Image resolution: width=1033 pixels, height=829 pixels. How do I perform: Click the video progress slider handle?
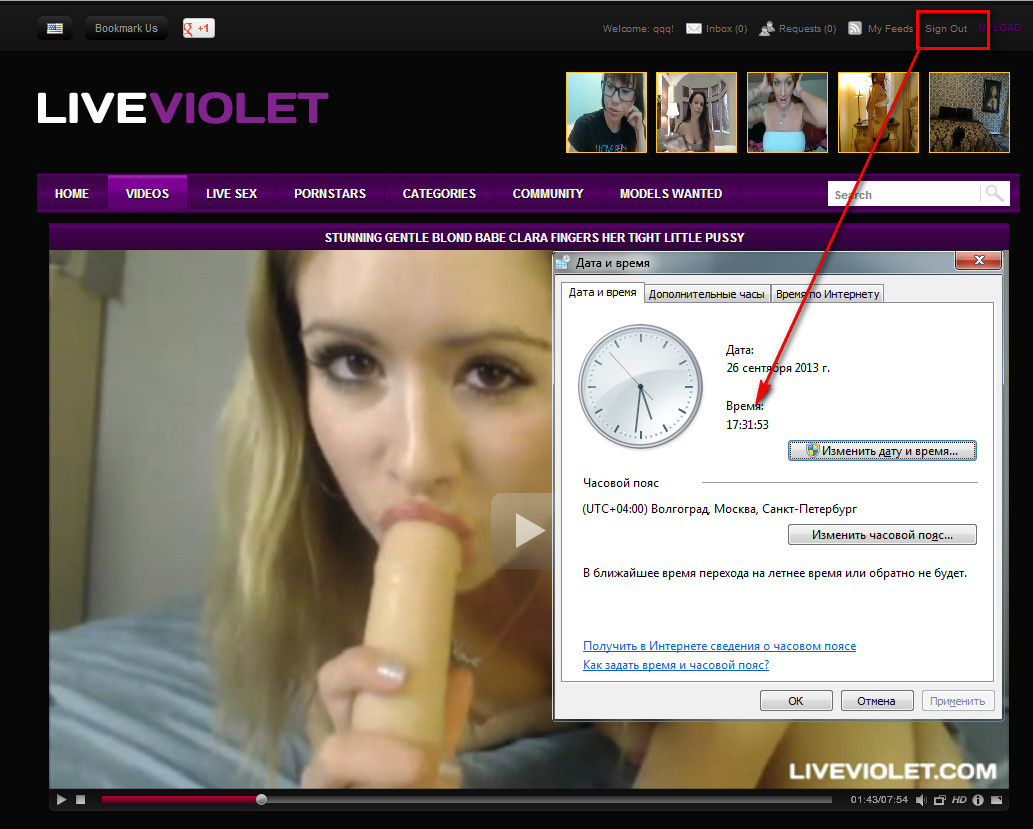coord(261,800)
